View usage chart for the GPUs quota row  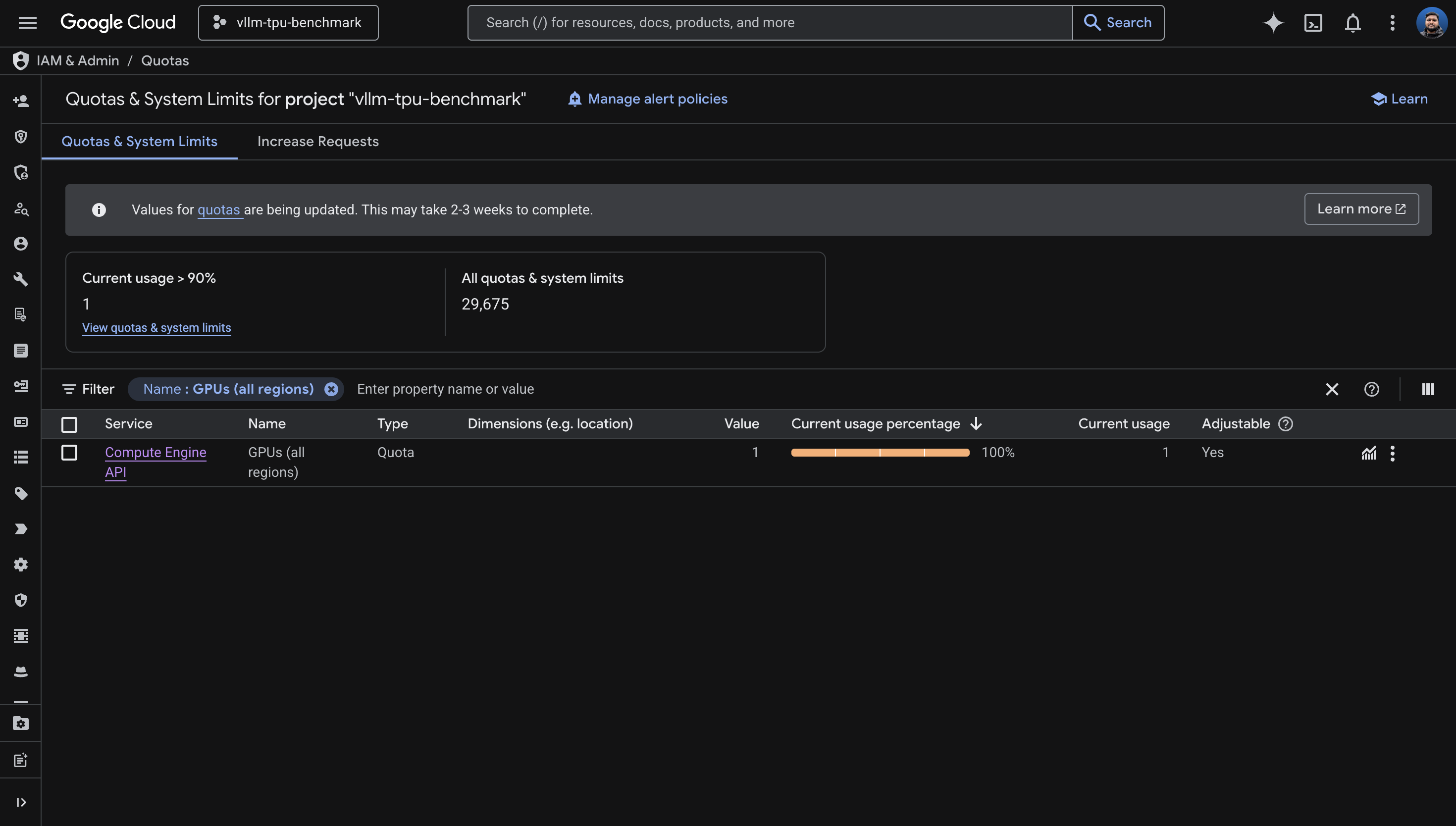coord(1369,452)
